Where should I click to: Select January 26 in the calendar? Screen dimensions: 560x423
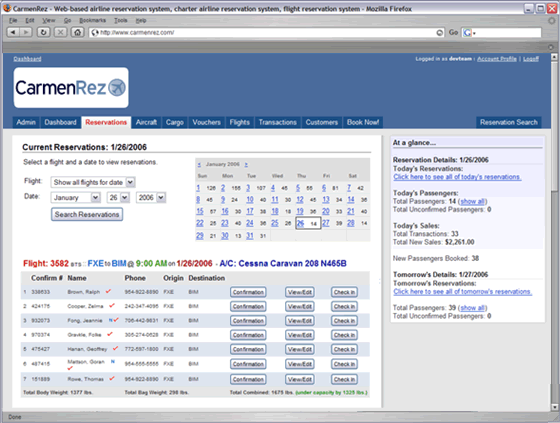[x=300, y=223]
